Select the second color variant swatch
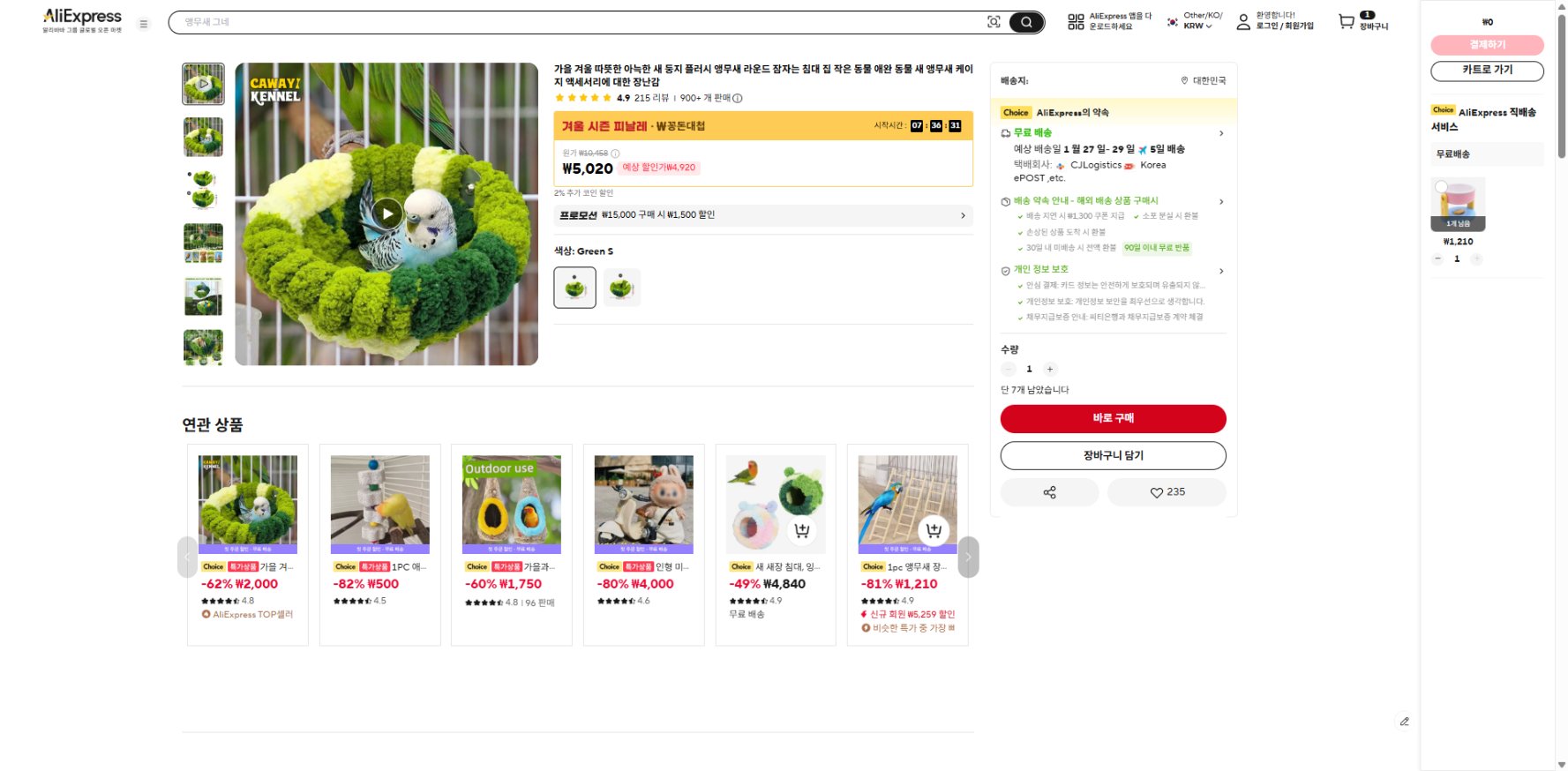 point(621,287)
